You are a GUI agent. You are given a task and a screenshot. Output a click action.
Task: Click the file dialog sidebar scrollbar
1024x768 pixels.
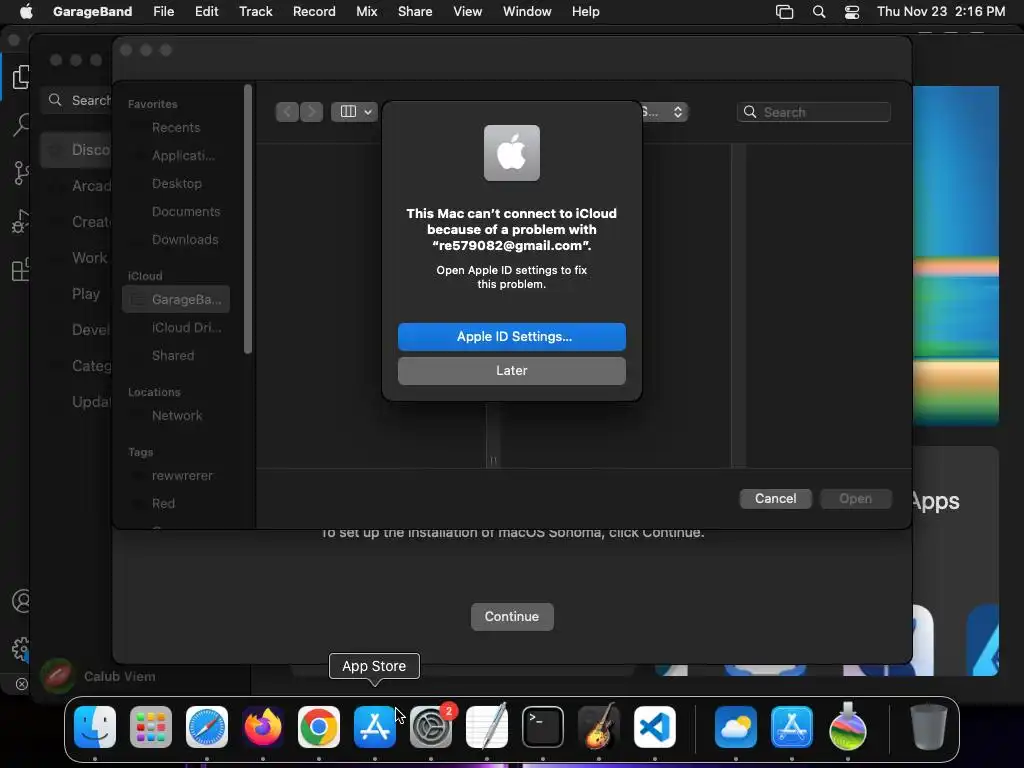(x=248, y=219)
